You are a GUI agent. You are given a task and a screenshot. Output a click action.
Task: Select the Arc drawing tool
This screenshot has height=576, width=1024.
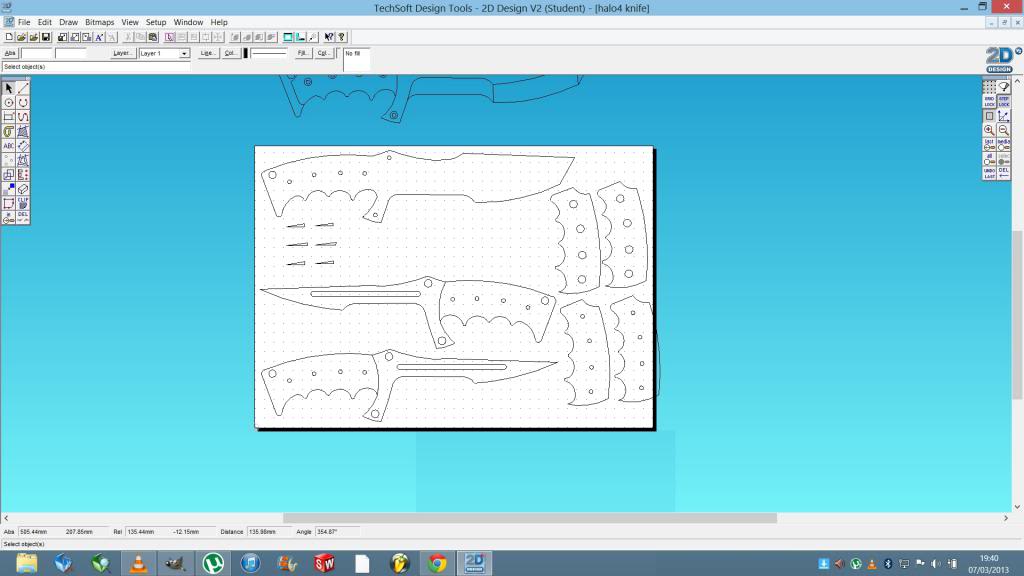[x=23, y=103]
